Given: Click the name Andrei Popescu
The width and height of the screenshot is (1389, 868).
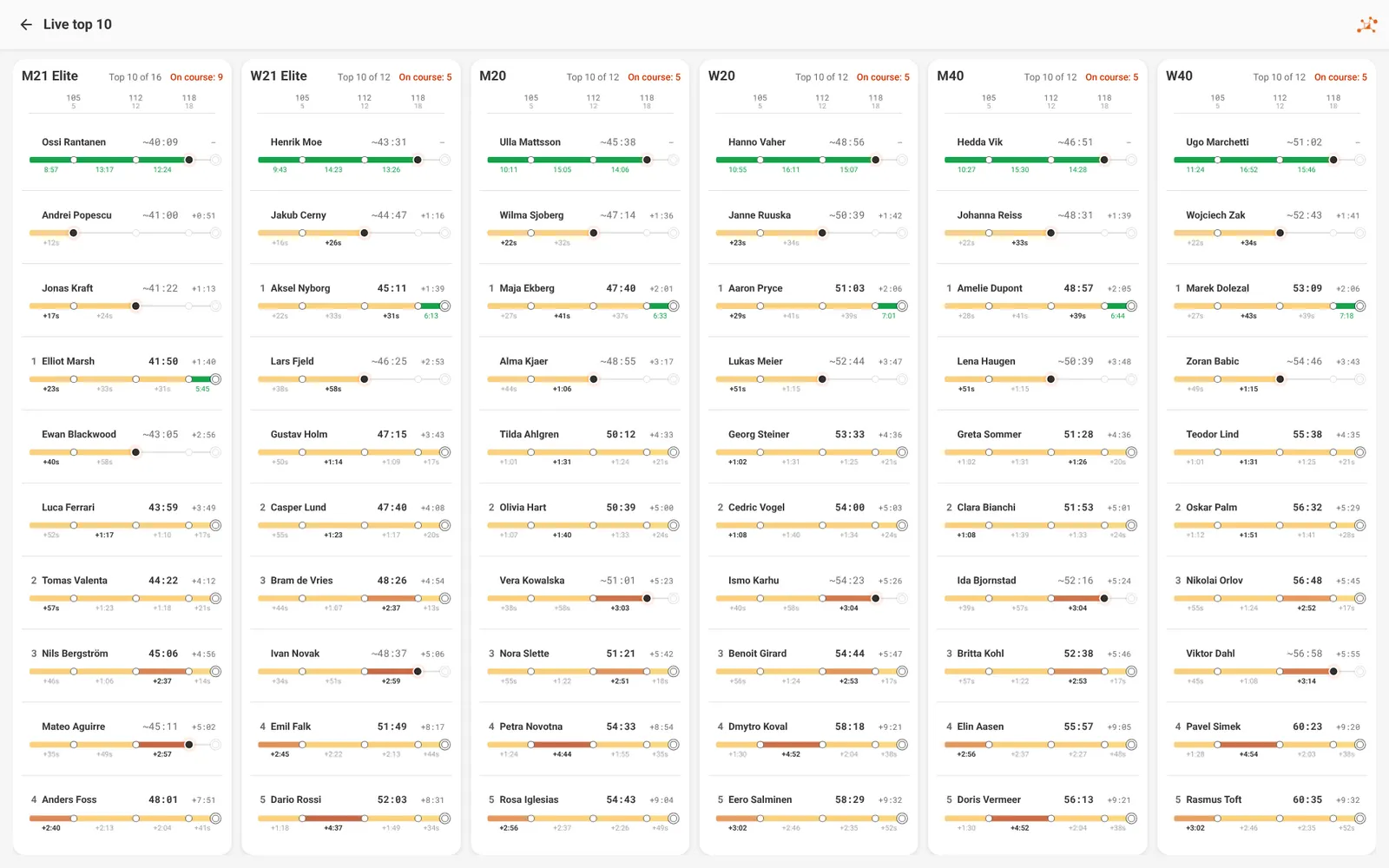Looking at the screenshot, I should (x=76, y=215).
